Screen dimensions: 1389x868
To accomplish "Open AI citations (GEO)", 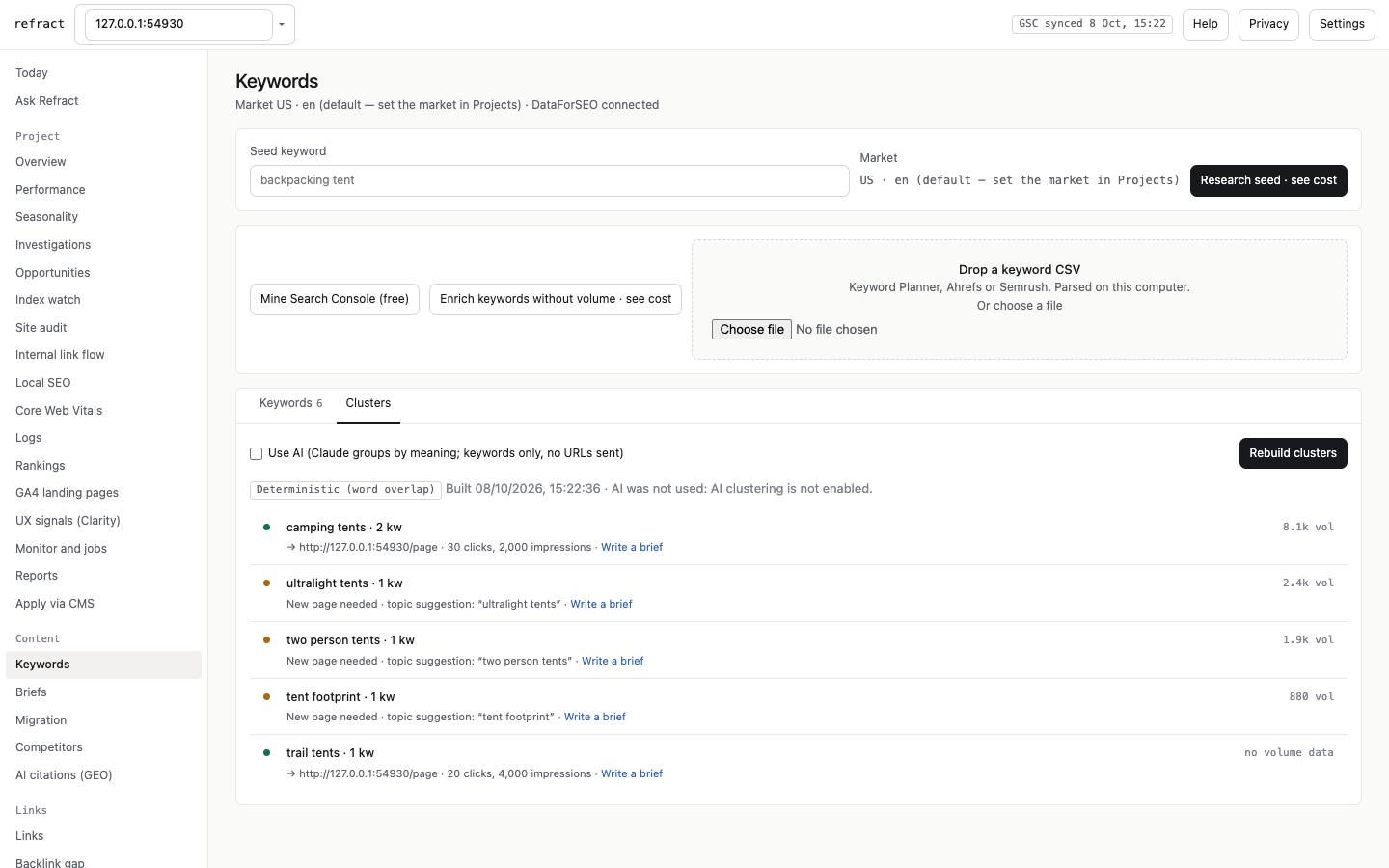I will pos(103,775).
